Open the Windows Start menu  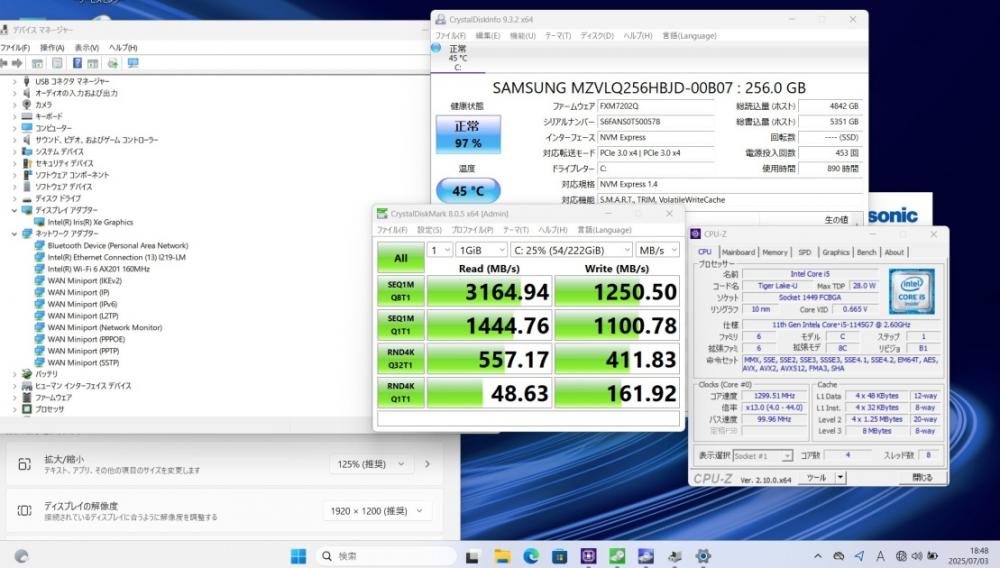(298, 556)
